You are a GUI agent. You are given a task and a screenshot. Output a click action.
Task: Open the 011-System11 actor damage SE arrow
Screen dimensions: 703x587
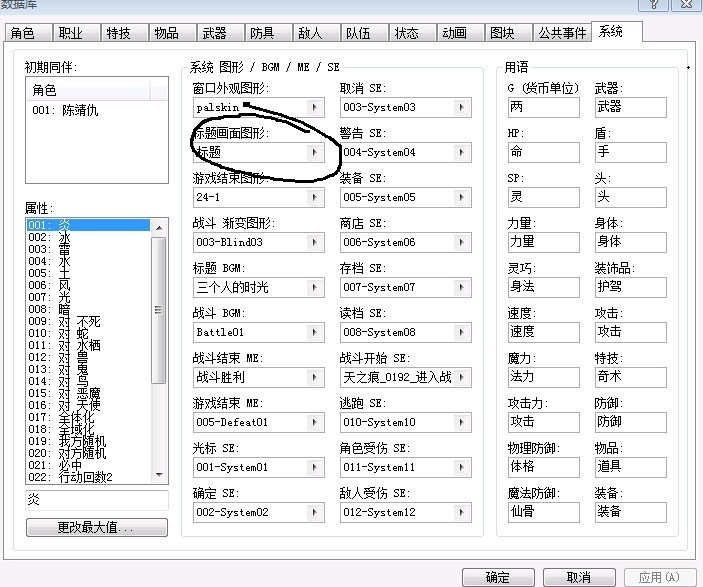pos(461,467)
